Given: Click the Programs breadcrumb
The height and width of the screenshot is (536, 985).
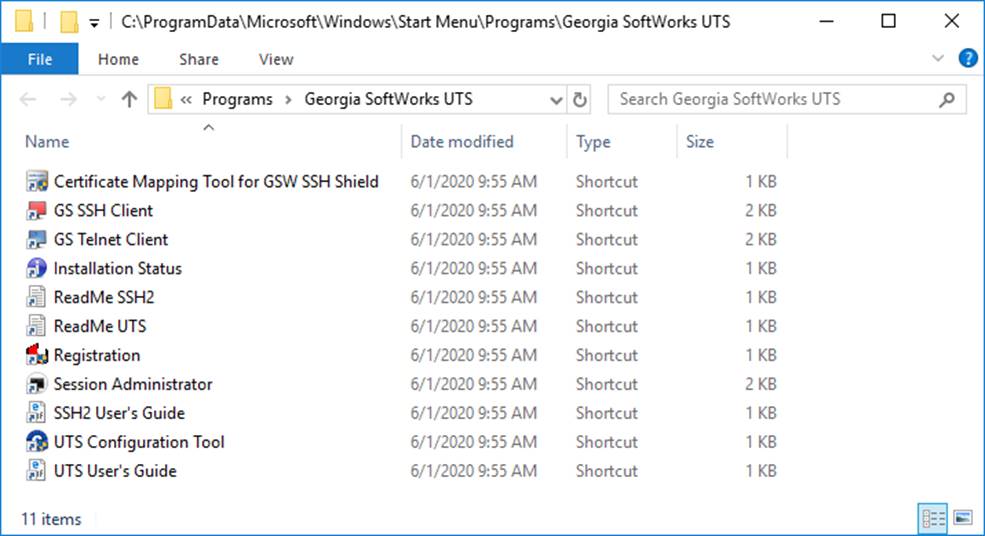Looking at the screenshot, I should [237, 99].
